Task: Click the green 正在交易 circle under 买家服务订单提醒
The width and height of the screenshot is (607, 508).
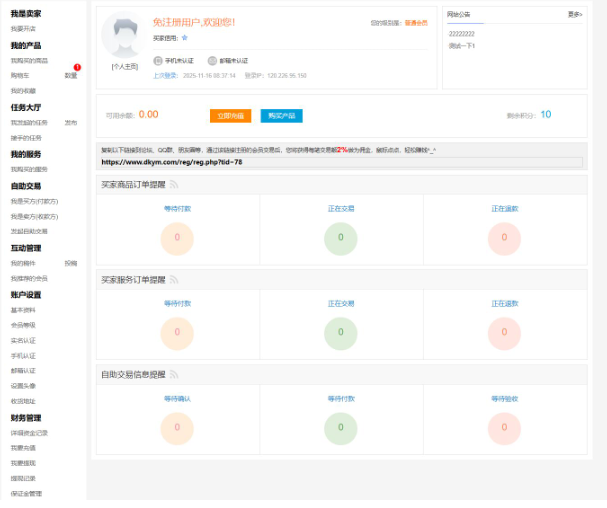Action: [x=341, y=332]
